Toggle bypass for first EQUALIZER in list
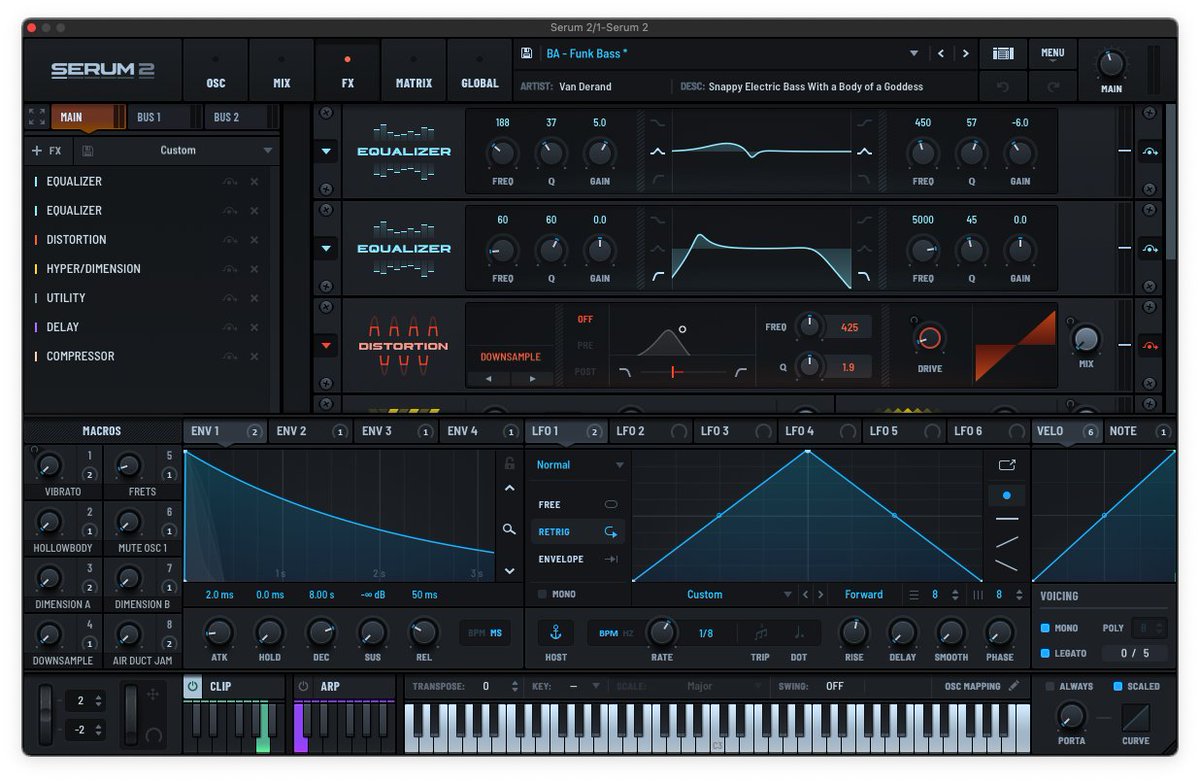Image resolution: width=1200 pixels, height=782 pixels. pyautogui.click(x=230, y=182)
